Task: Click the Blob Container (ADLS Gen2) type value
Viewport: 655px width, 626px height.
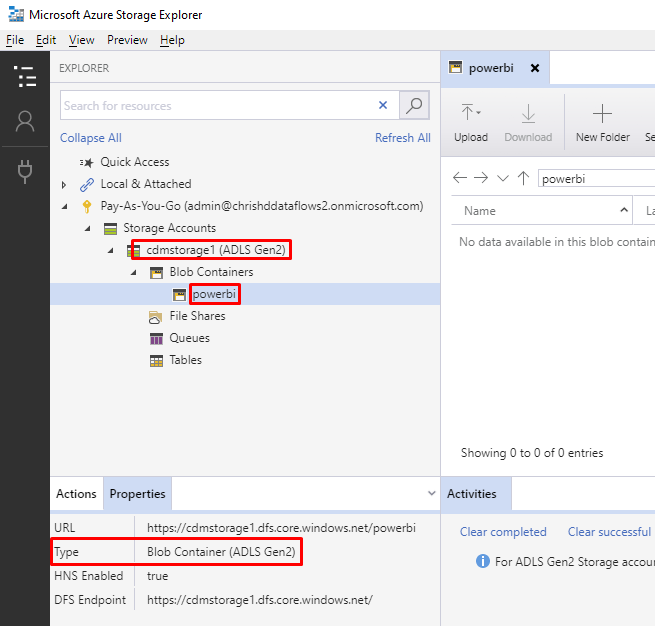Action: (221, 552)
